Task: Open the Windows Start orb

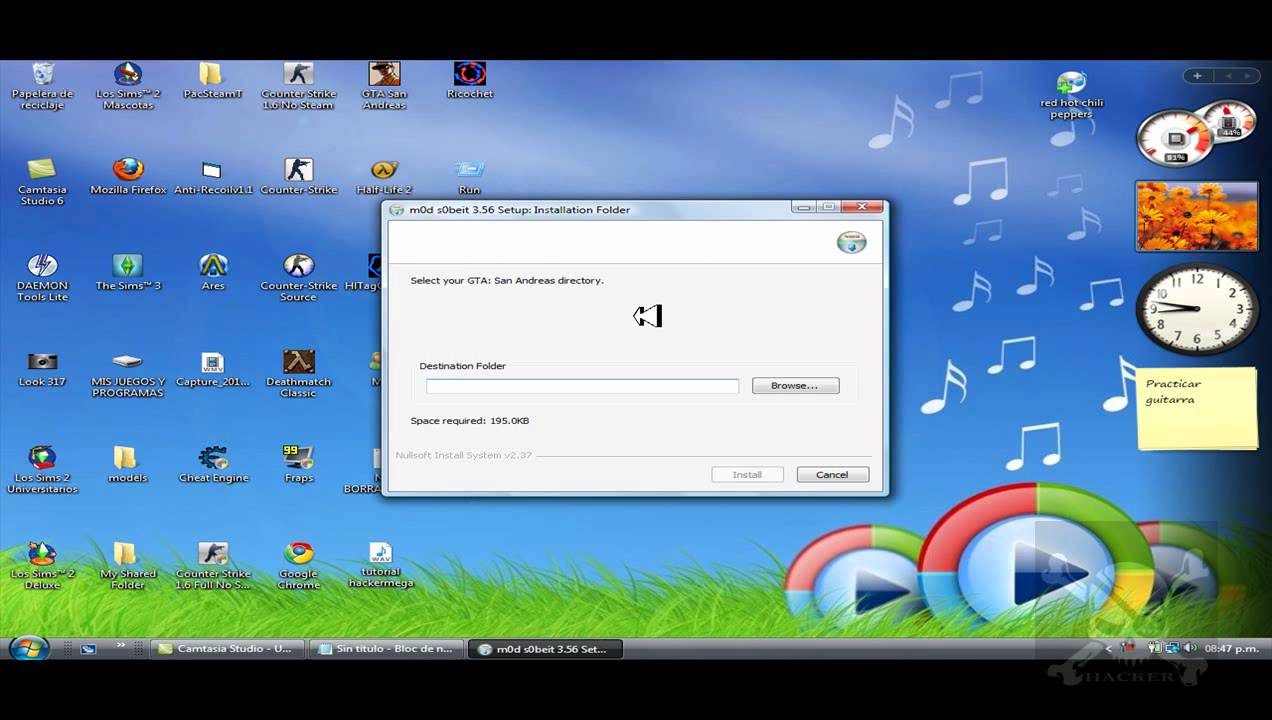Action: coord(29,648)
